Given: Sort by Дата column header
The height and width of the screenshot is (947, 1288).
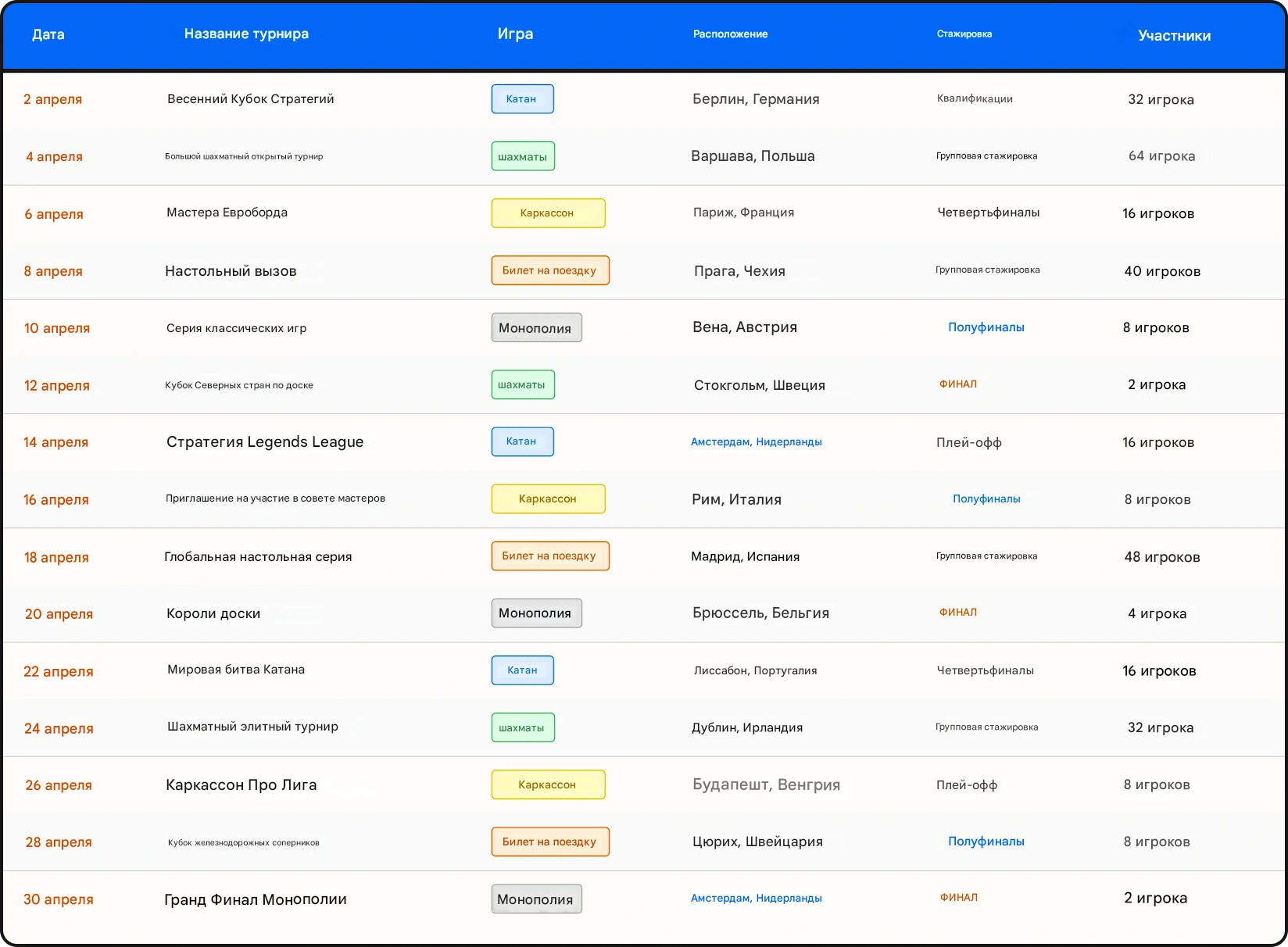Looking at the screenshot, I should pyautogui.click(x=48, y=34).
